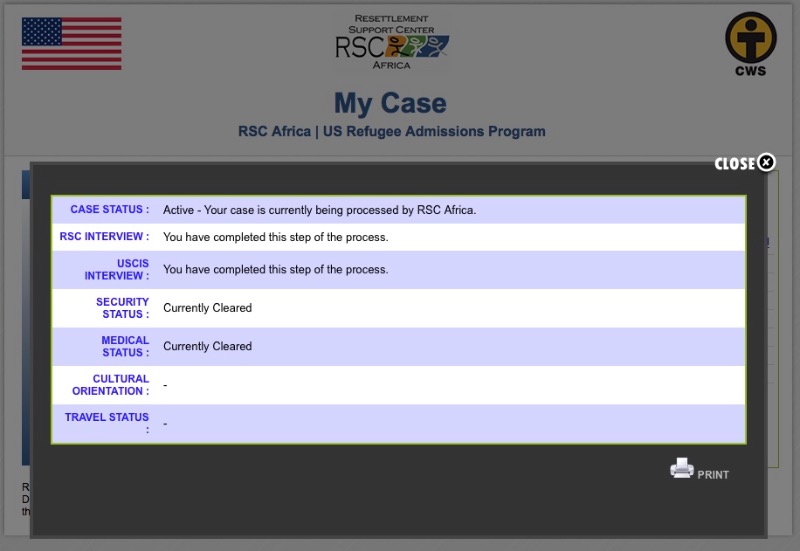Click Medical Status Currently Cleared value
The image size is (800, 551).
208,346
